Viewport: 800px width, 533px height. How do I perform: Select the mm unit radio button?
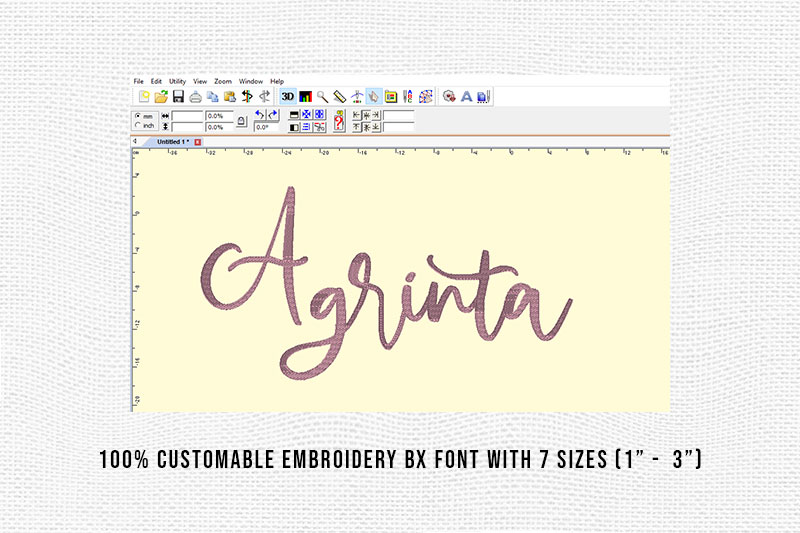137,116
